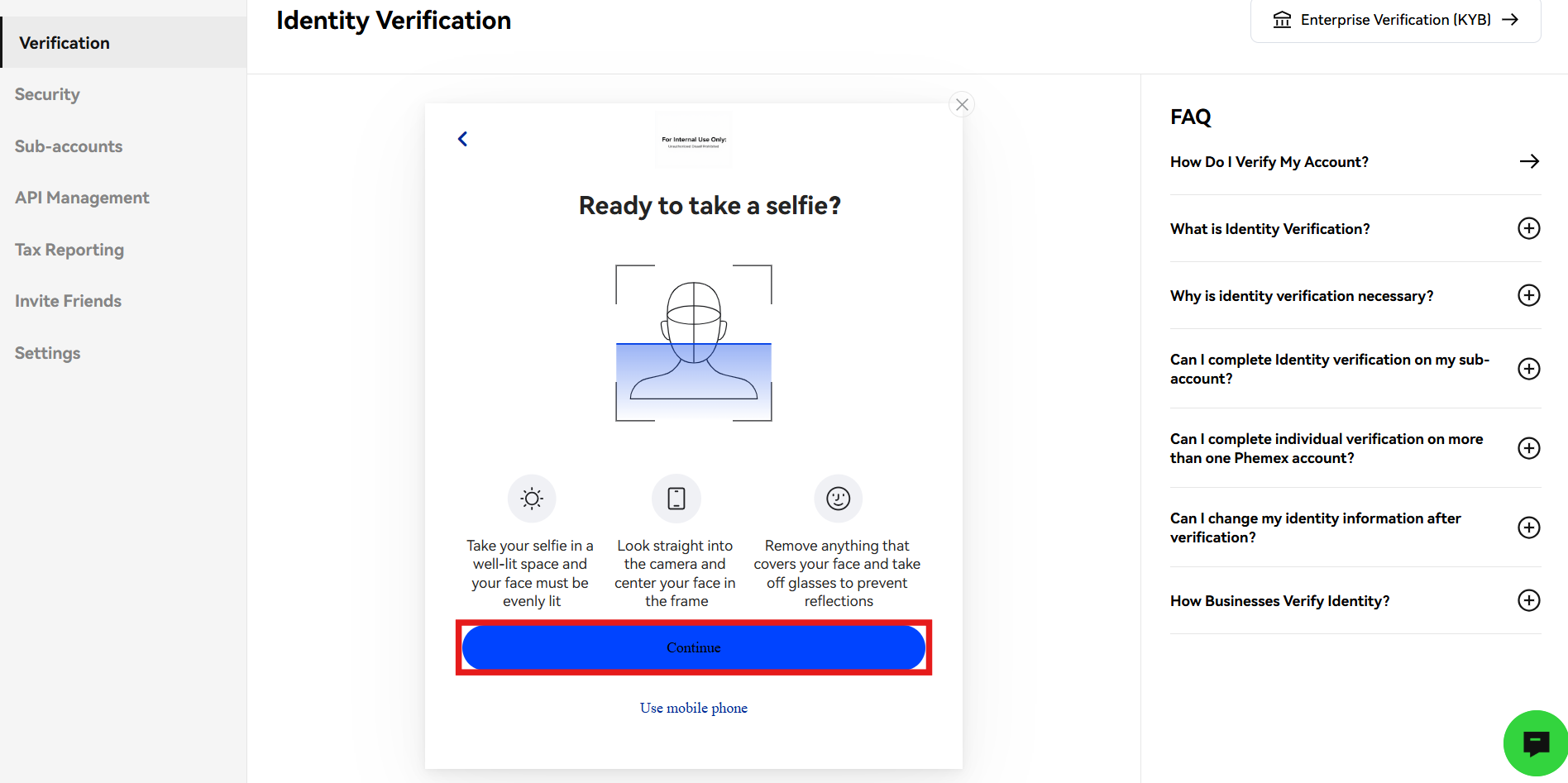
Task: Click the arrow beside How Do I Verify
Action: coord(1529,162)
